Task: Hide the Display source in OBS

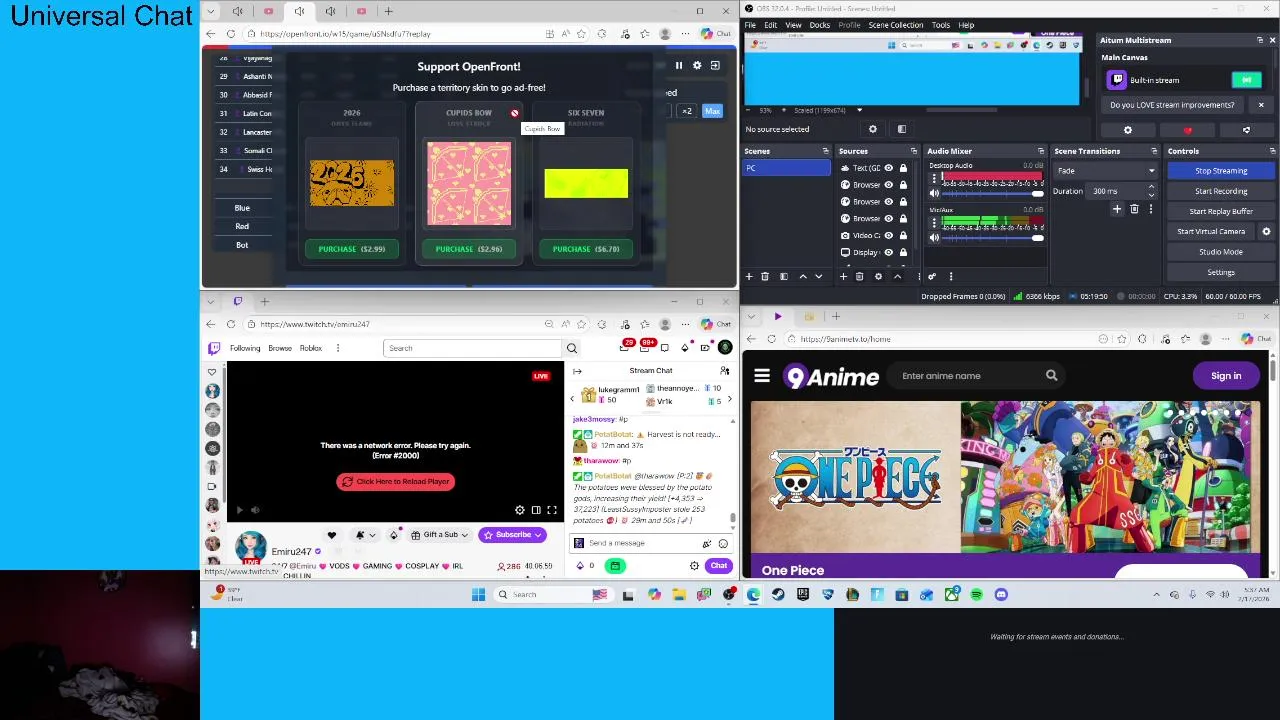Action: (x=888, y=252)
